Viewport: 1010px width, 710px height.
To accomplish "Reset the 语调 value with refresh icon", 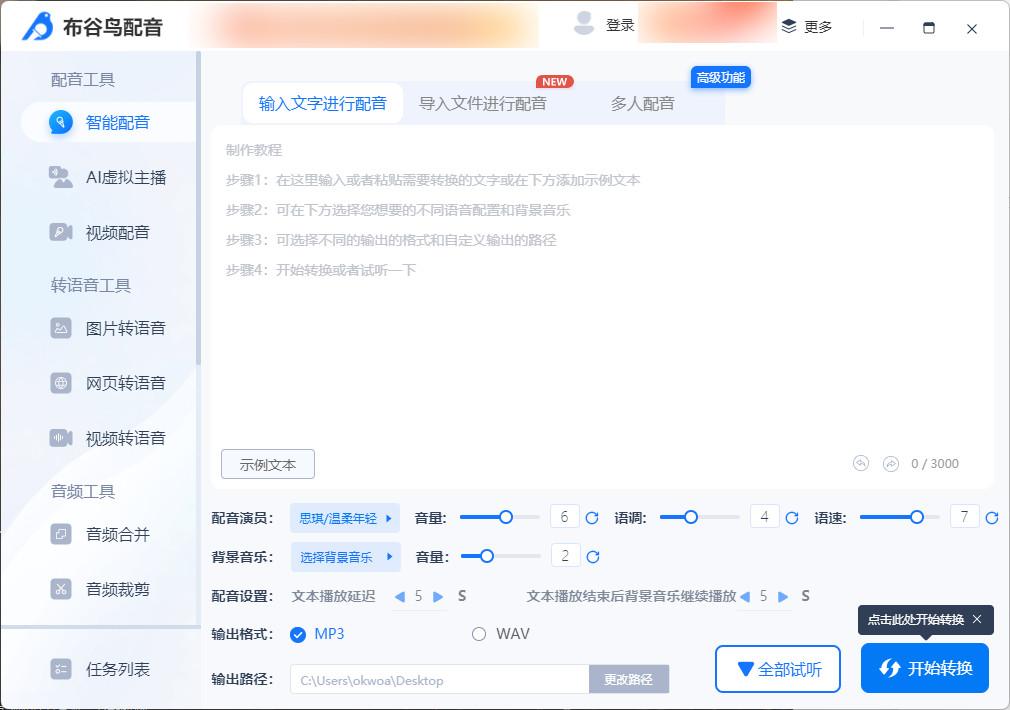I will click(792, 518).
